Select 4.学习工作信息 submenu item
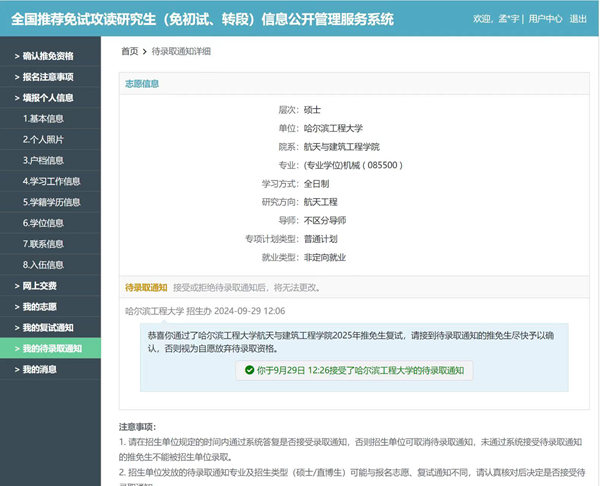This screenshot has height=486, width=600. click(50, 181)
